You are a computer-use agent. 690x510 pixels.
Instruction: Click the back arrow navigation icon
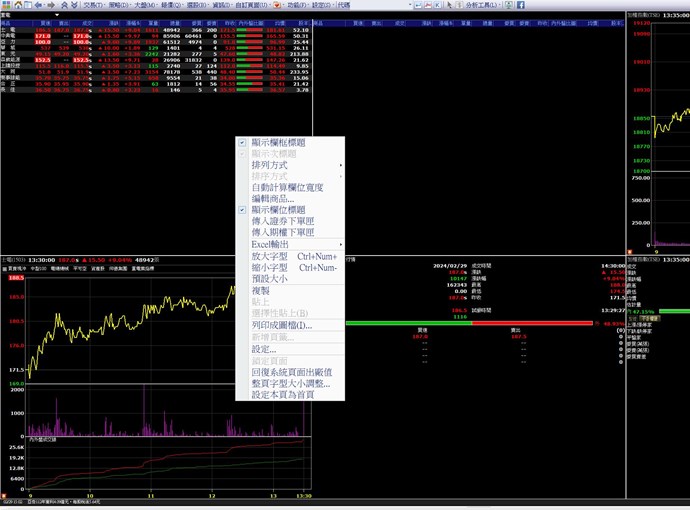tap(38, 5)
